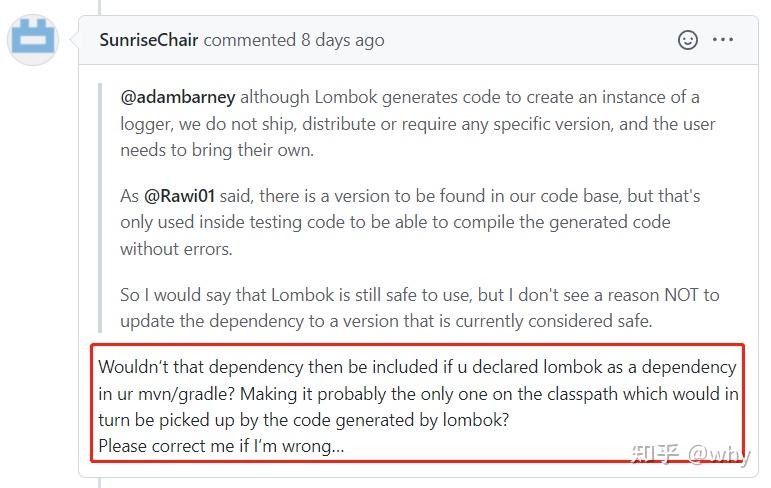
Task: Click the "@why" watermark text
Action: tap(717, 454)
